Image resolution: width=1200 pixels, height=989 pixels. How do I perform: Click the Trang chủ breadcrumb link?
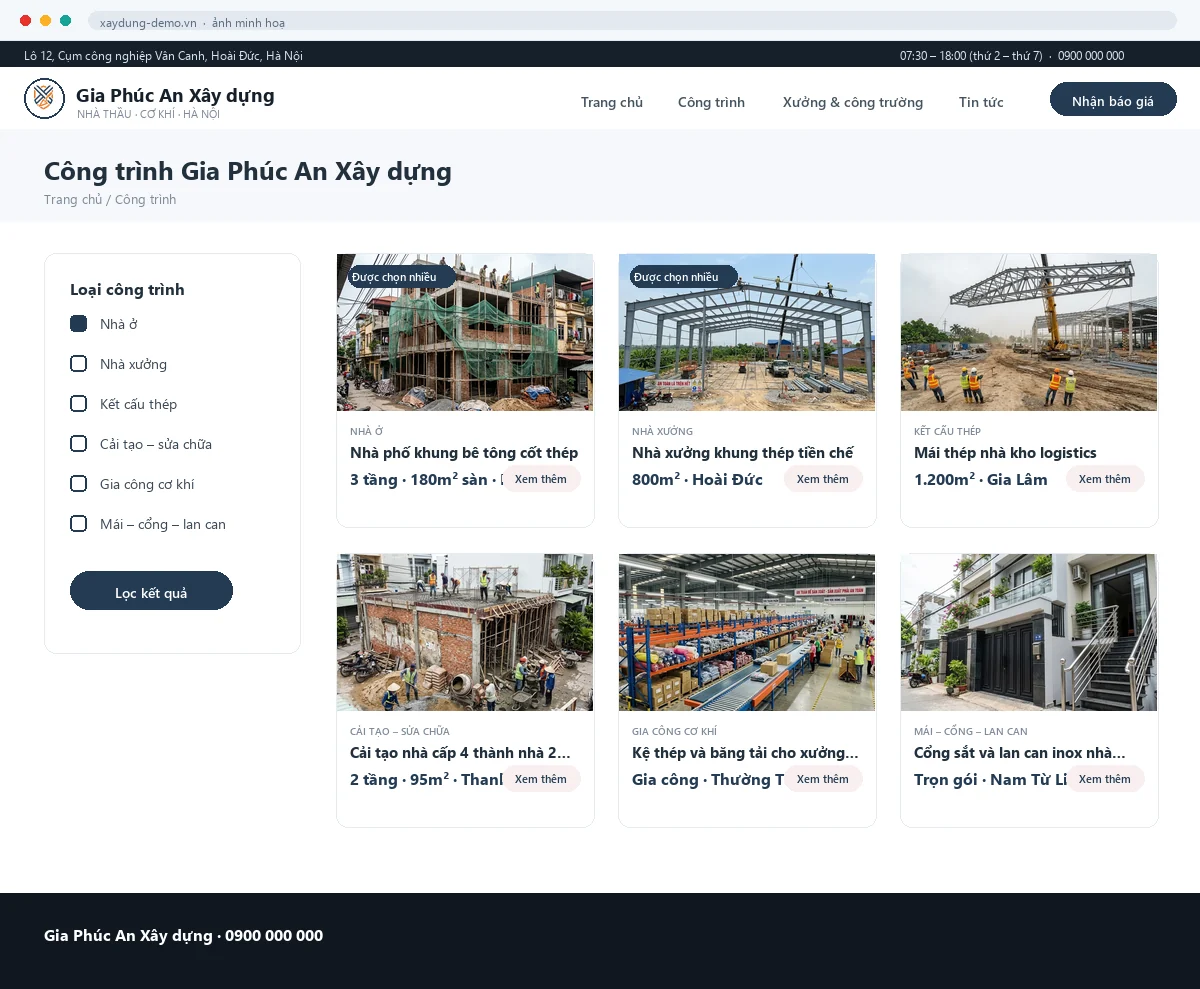pos(73,200)
